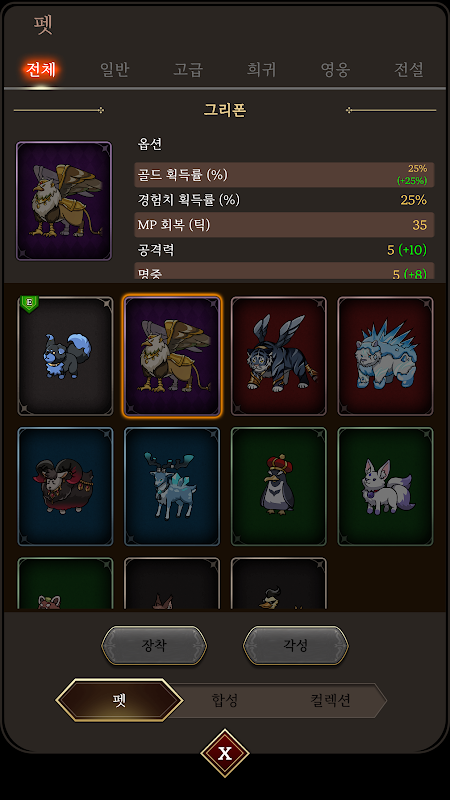Select the crystal deer pet card
Screen dimensions: 450x800
pos(172,486)
